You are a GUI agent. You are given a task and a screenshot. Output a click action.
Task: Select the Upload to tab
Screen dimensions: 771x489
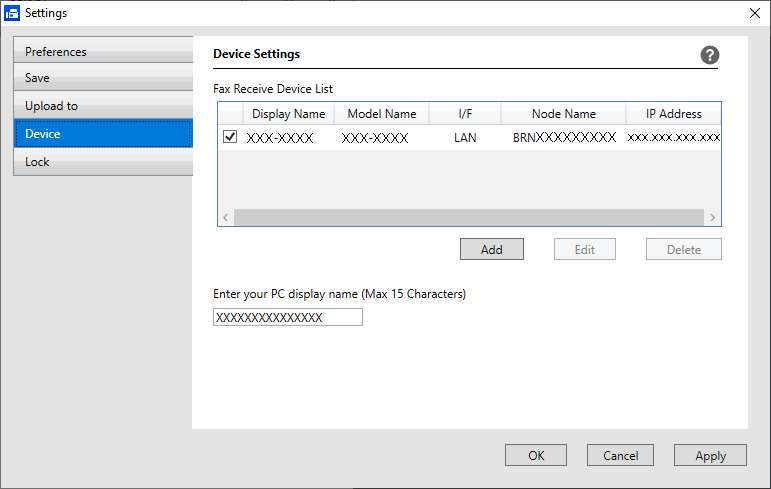[x=103, y=106]
